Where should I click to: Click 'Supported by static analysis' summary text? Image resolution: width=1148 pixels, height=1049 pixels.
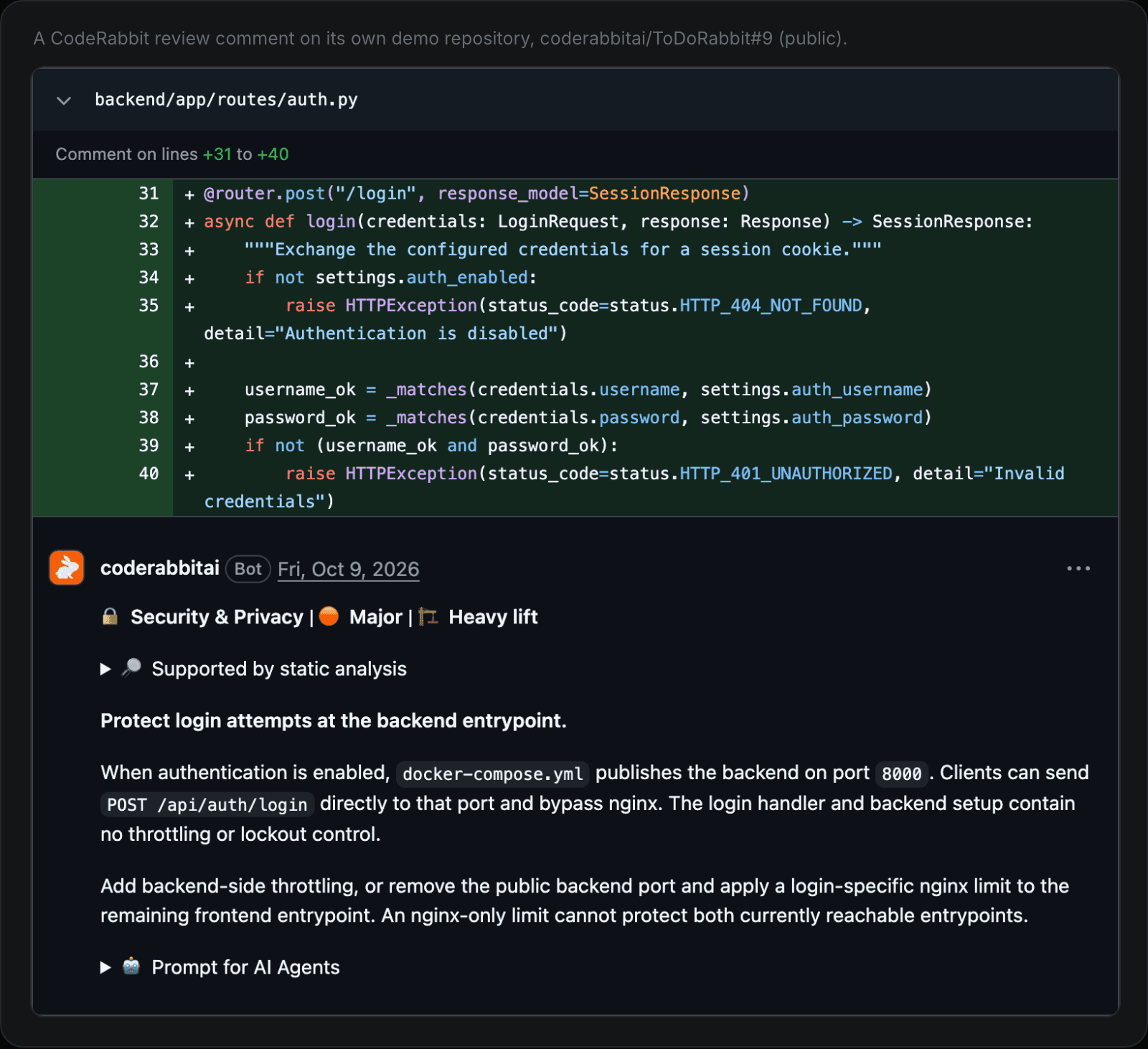click(x=279, y=669)
